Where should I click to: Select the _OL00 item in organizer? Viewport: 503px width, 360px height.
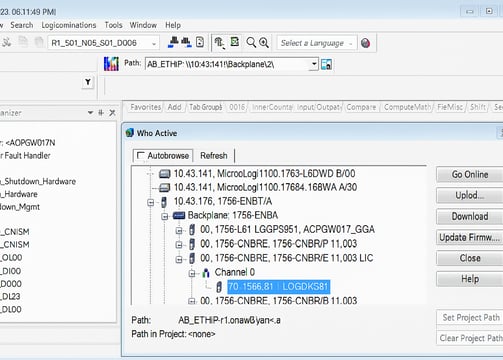pos(11,258)
